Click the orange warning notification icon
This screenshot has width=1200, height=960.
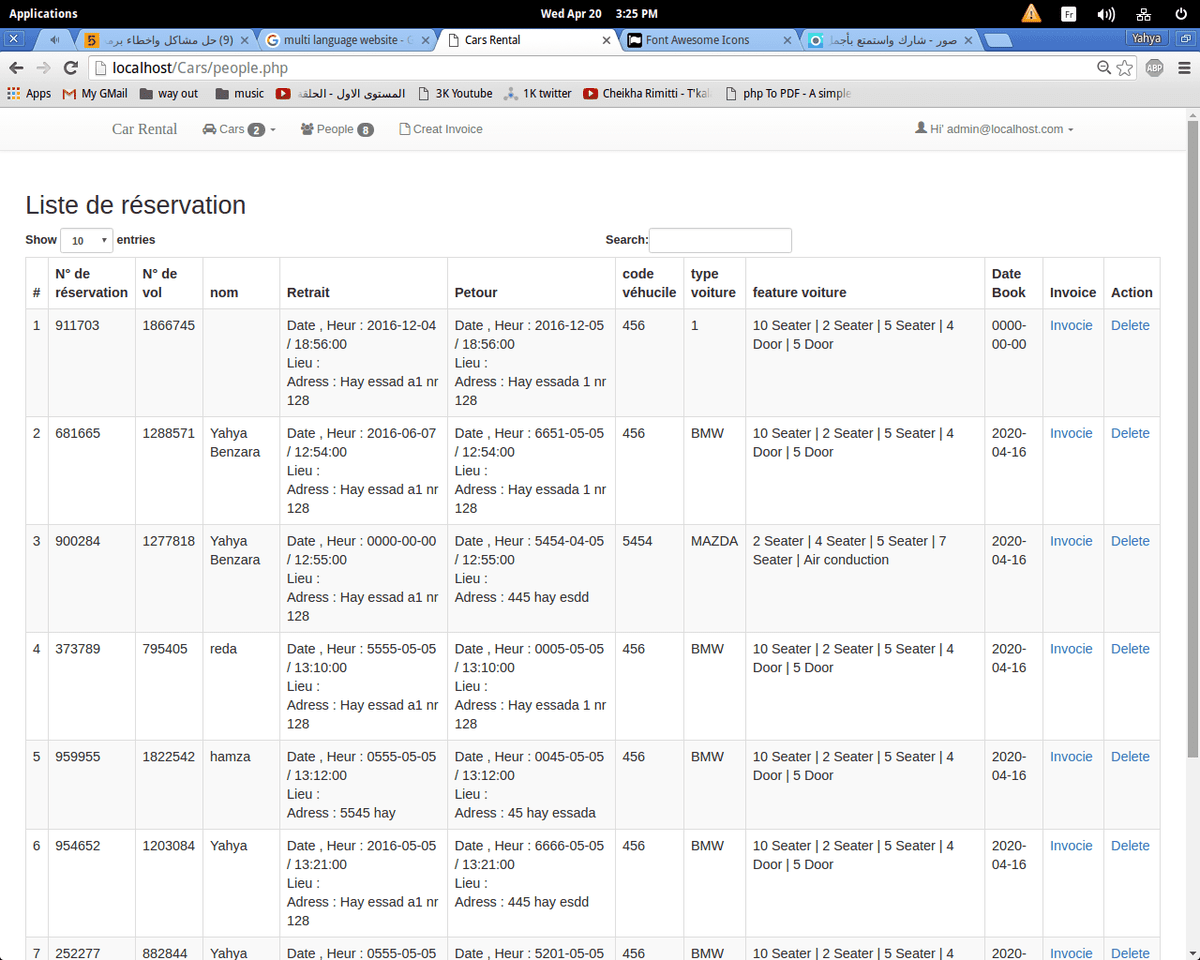tap(1031, 14)
